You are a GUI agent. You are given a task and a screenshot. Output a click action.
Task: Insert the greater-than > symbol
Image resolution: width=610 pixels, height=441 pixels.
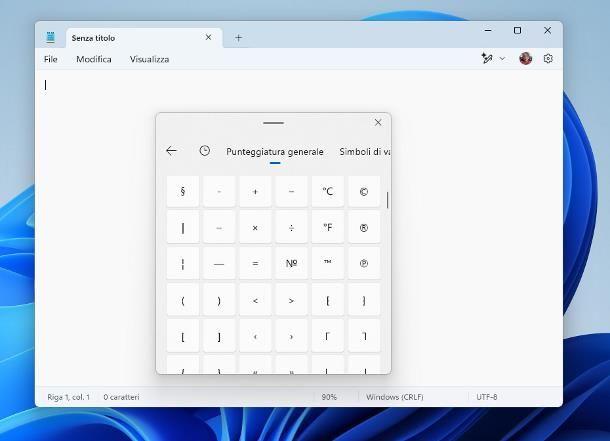pyautogui.click(x=291, y=300)
